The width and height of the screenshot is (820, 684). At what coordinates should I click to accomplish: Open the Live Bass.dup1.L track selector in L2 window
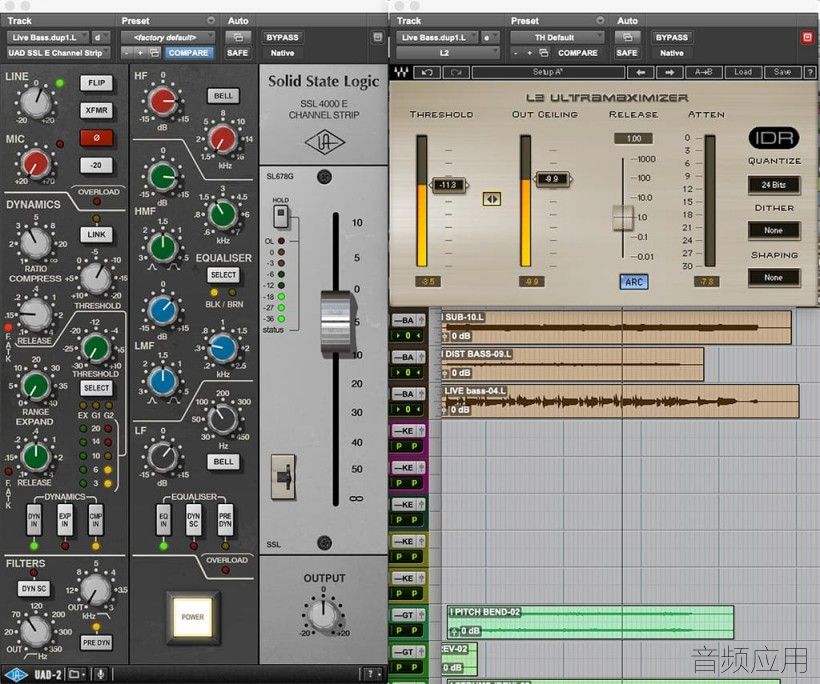[x=437, y=38]
